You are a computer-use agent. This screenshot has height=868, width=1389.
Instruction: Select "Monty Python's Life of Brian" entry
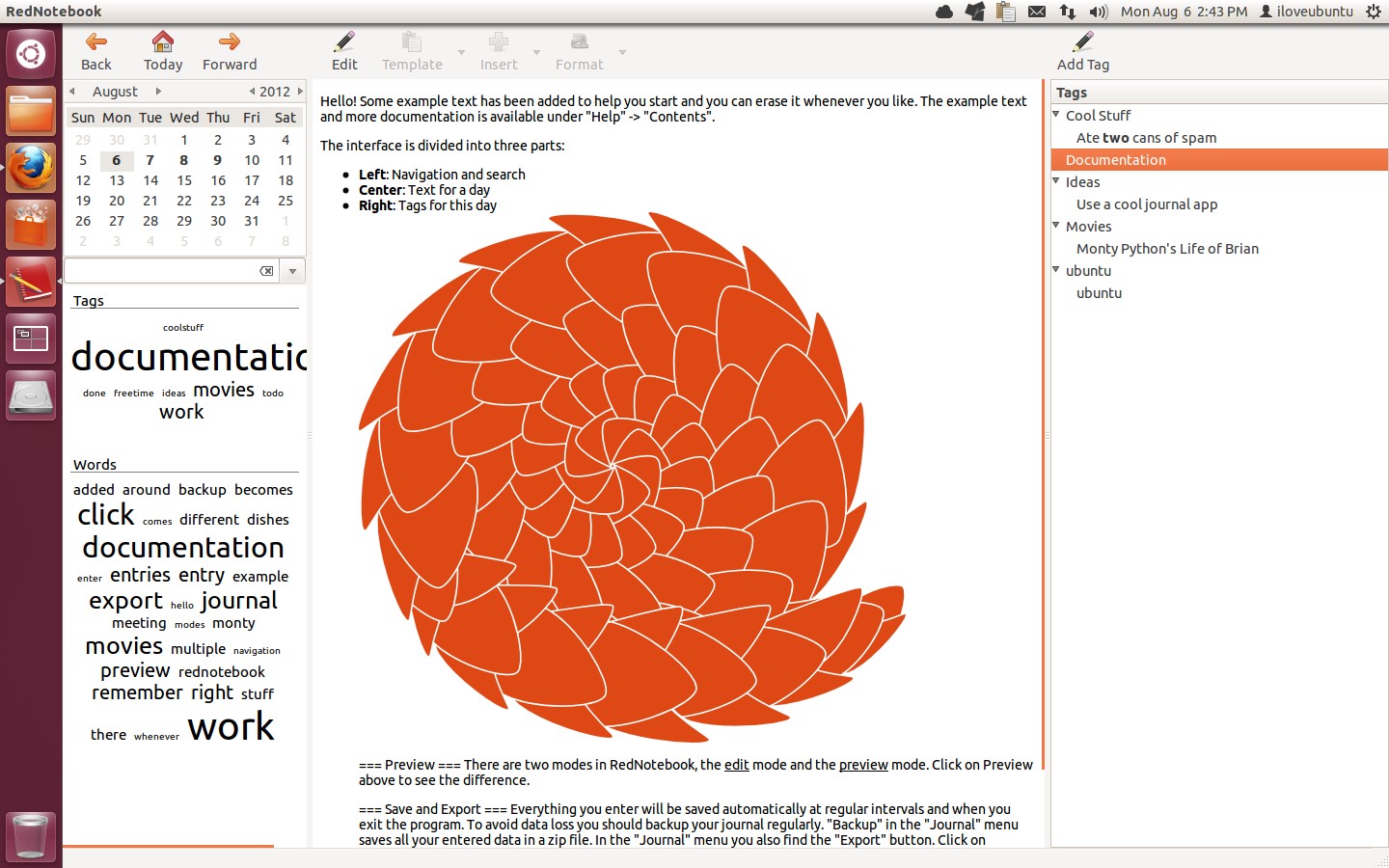[1167, 248]
